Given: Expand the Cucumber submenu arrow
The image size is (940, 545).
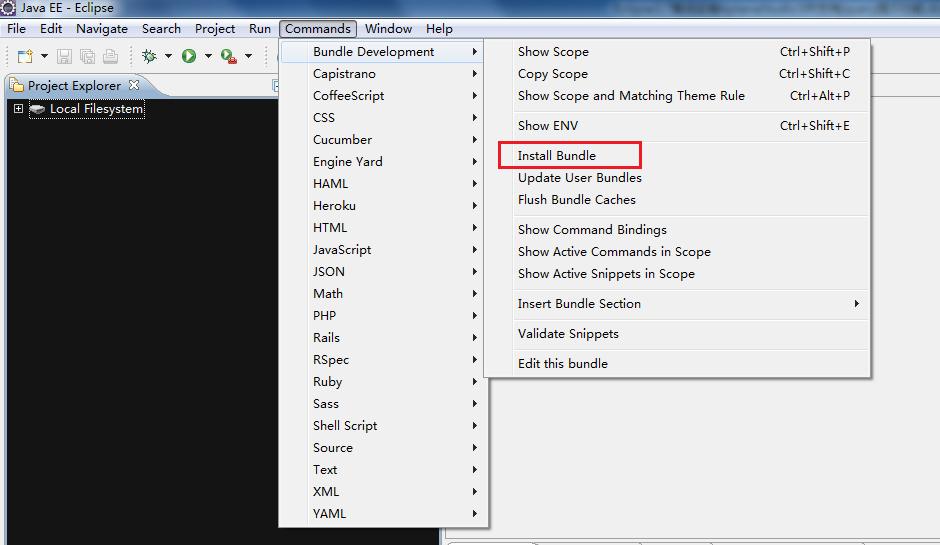Looking at the screenshot, I should pos(474,140).
